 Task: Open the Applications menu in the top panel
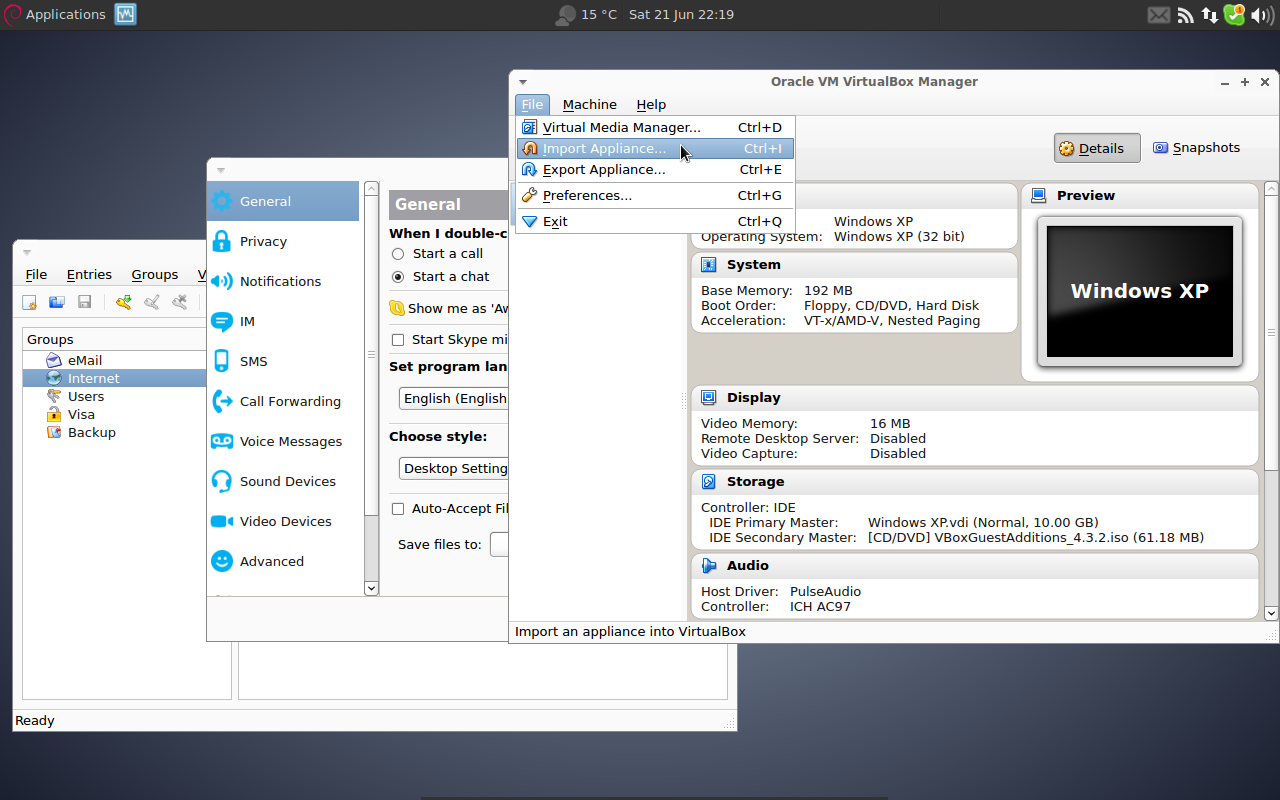(x=55, y=14)
